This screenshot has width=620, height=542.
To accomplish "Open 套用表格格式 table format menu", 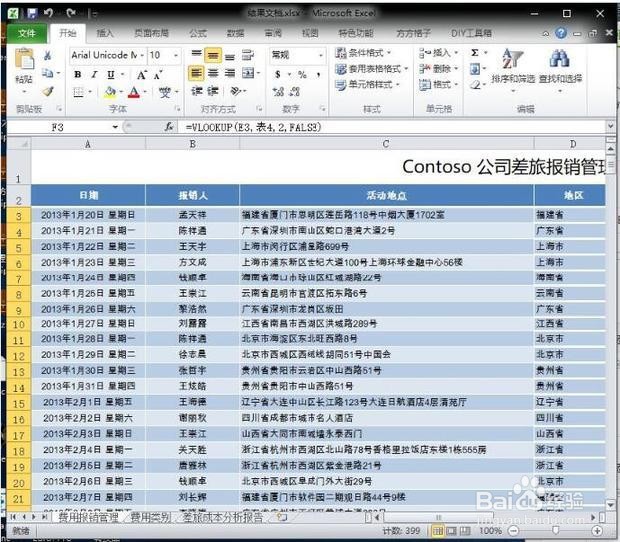I will coord(371,69).
